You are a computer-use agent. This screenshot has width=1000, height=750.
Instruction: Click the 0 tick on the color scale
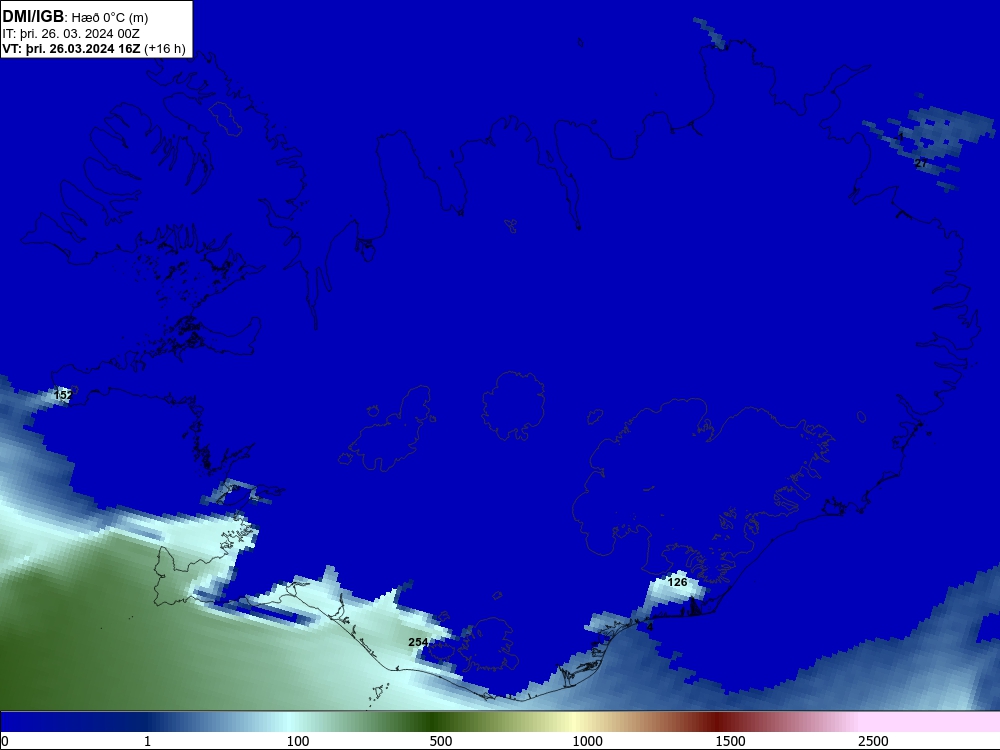5,741
